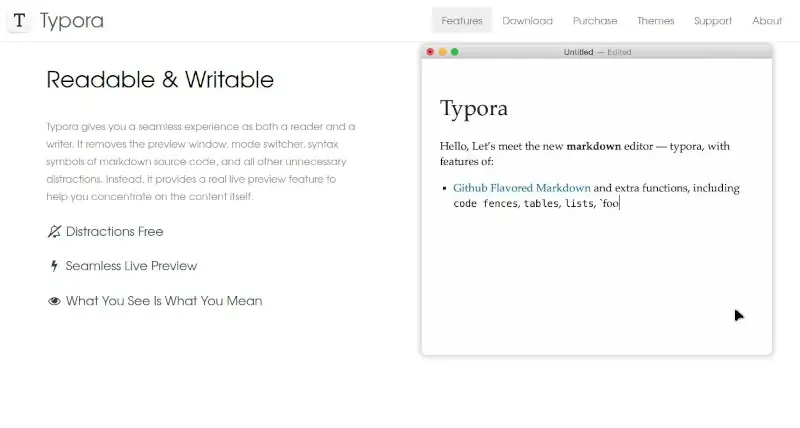Visit the Support page

(x=713, y=21)
